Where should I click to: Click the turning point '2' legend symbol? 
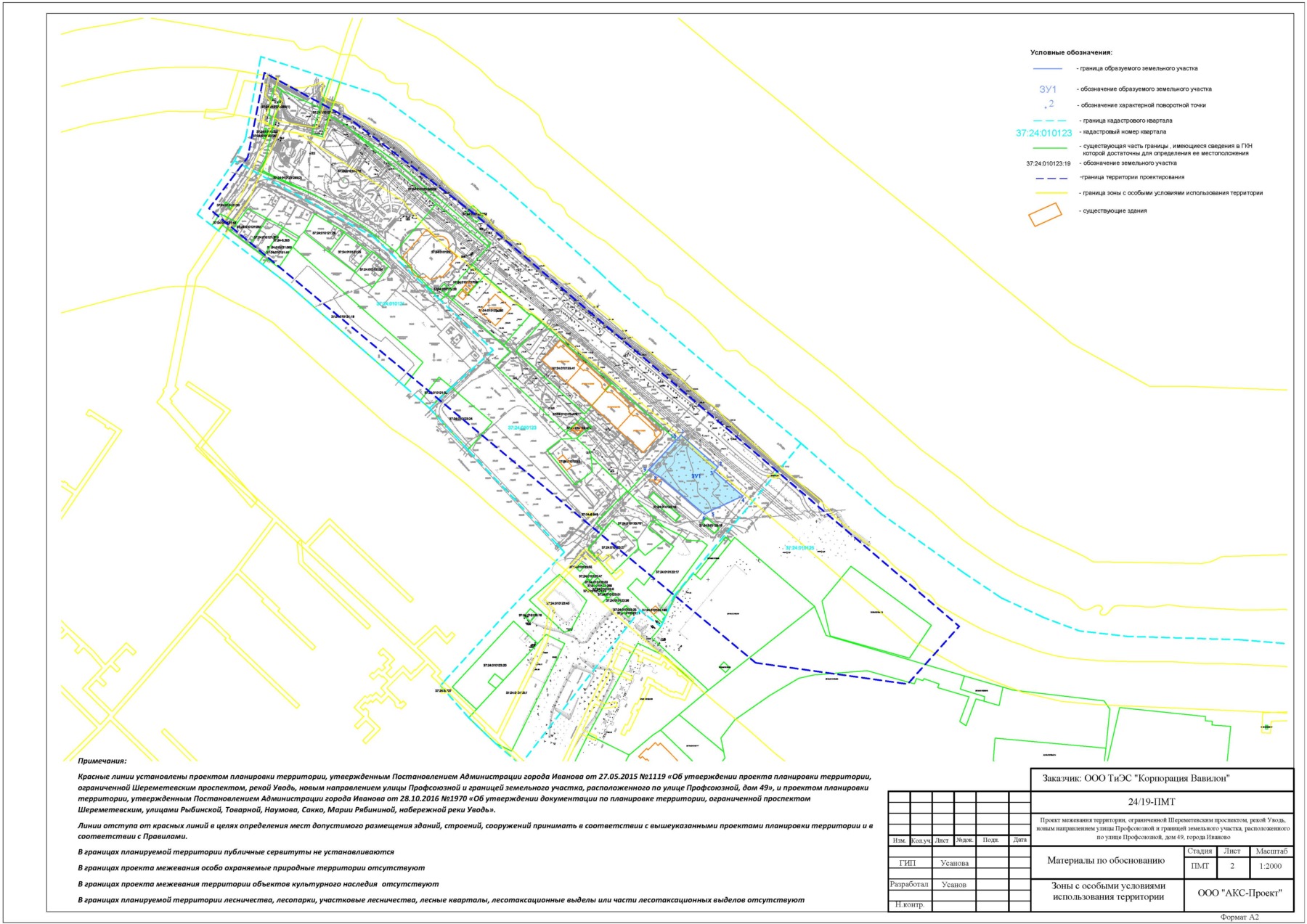pyautogui.click(x=1049, y=105)
